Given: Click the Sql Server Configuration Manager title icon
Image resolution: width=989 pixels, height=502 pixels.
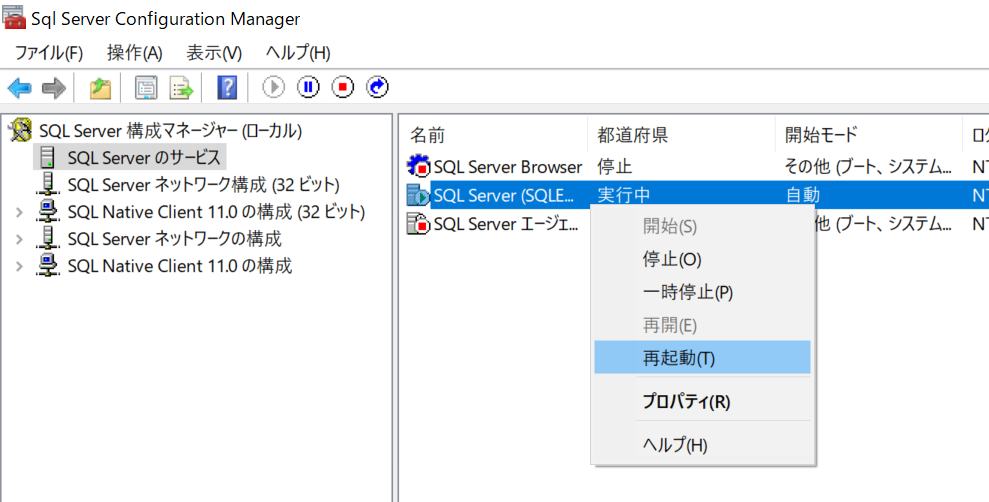Looking at the screenshot, I should 15,17.
